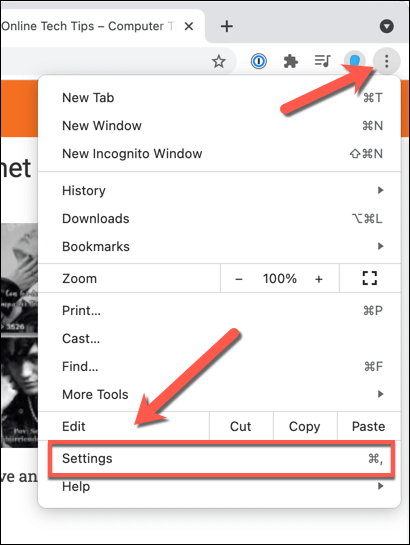Screen dimensions: 410x545
Task: Open the tab search dropdown arrow
Action: point(386,26)
